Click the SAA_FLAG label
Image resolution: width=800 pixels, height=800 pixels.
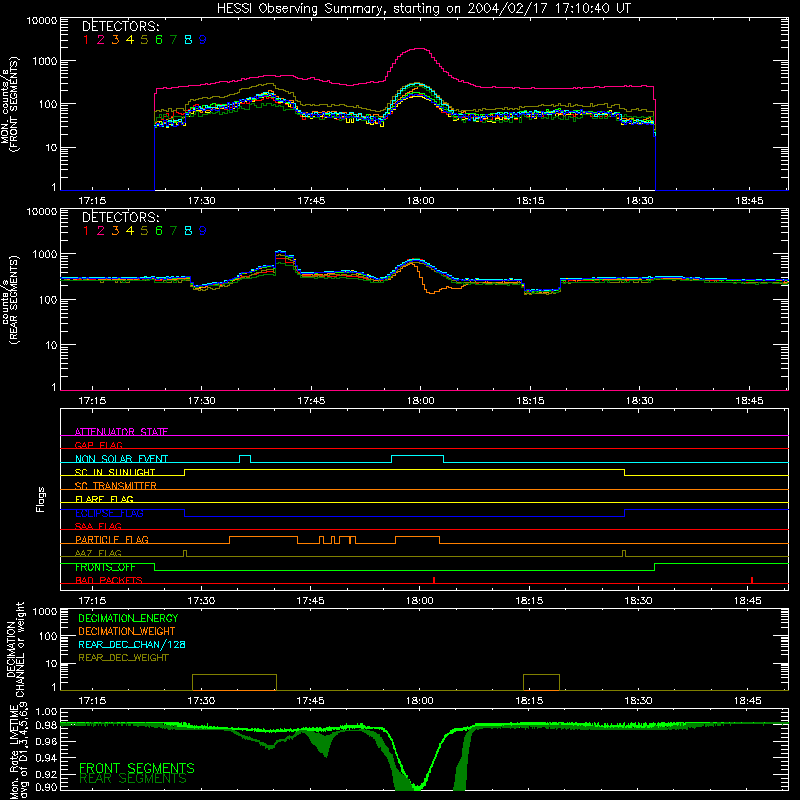(98, 526)
